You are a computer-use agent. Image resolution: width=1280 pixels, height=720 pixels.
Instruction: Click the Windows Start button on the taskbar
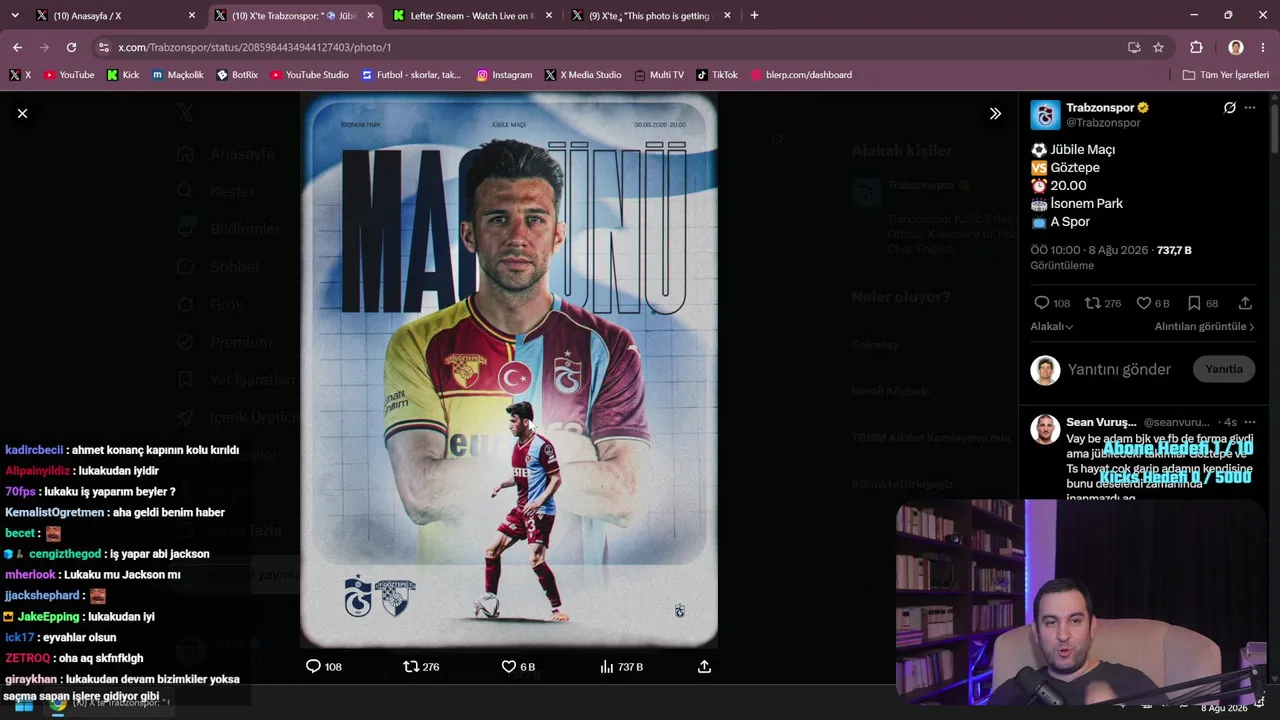[23, 704]
